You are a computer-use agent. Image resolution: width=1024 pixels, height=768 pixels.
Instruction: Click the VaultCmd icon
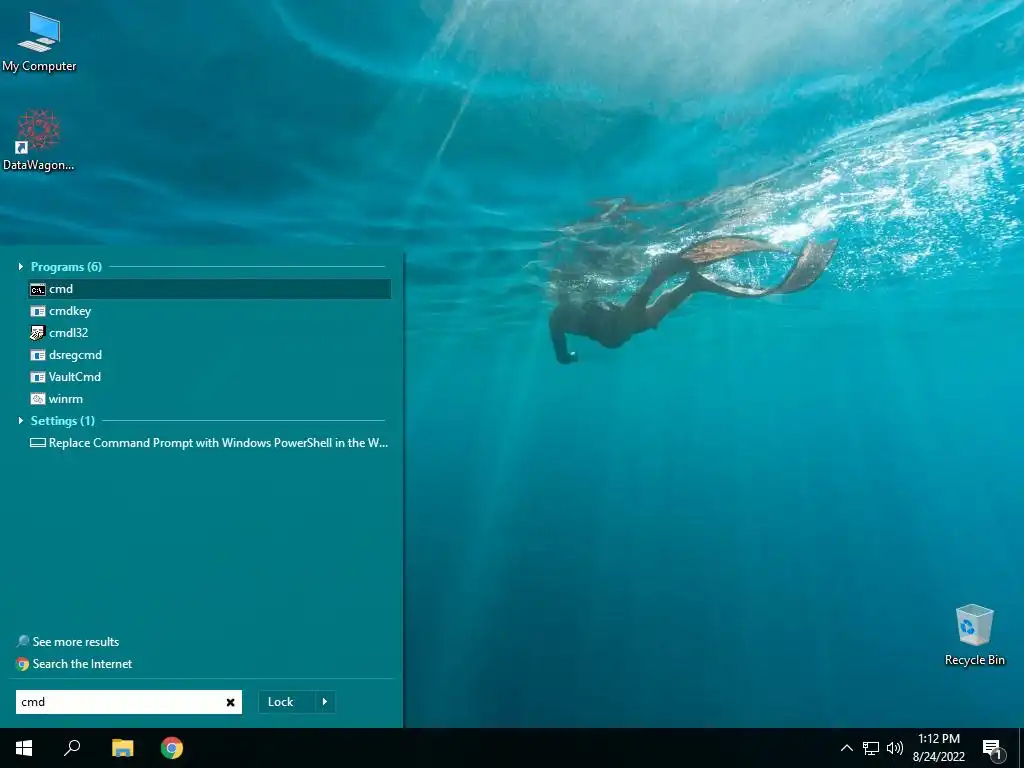pos(38,377)
